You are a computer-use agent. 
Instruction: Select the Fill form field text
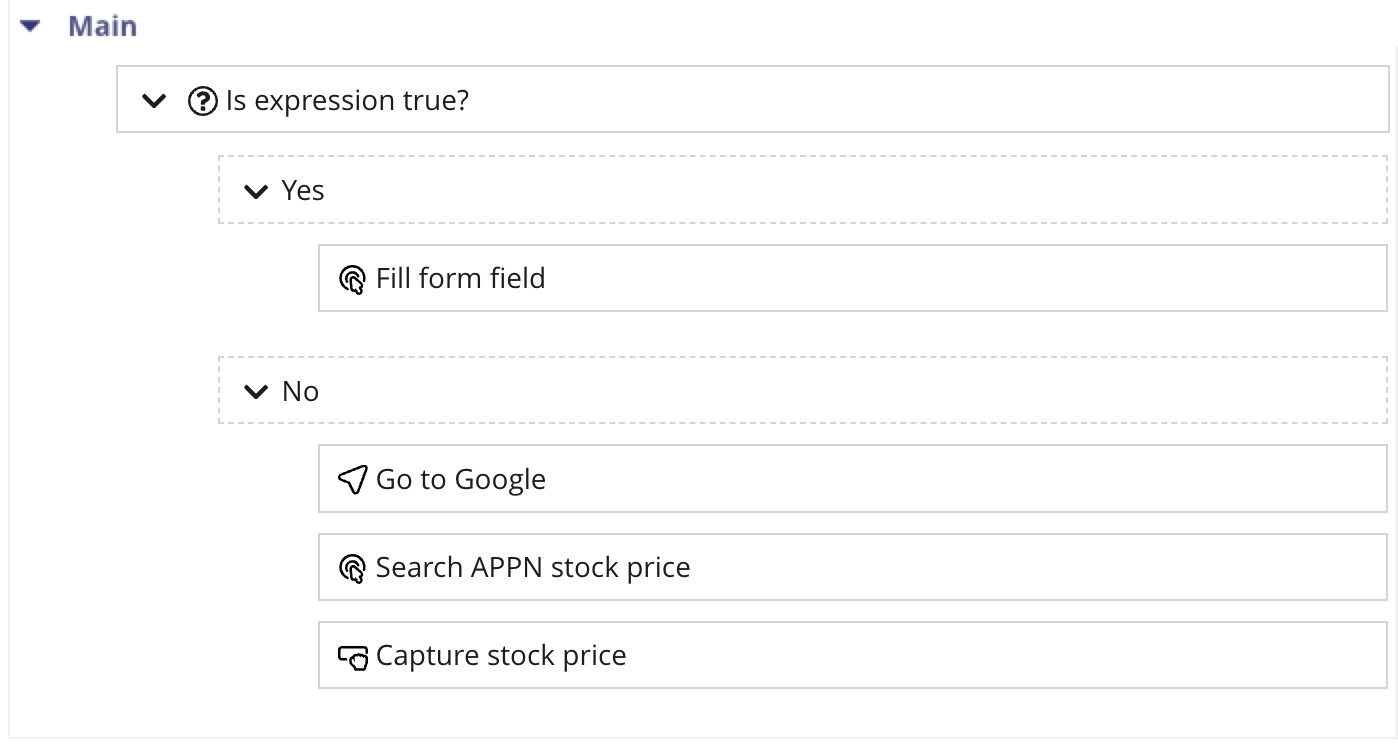coord(461,278)
